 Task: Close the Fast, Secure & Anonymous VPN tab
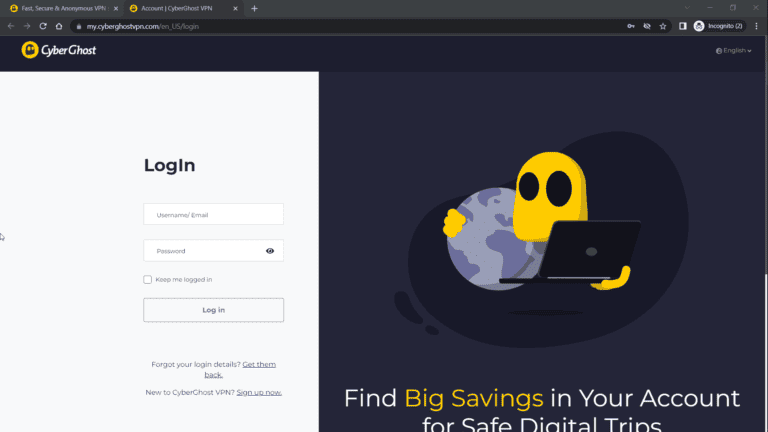[x=116, y=8]
